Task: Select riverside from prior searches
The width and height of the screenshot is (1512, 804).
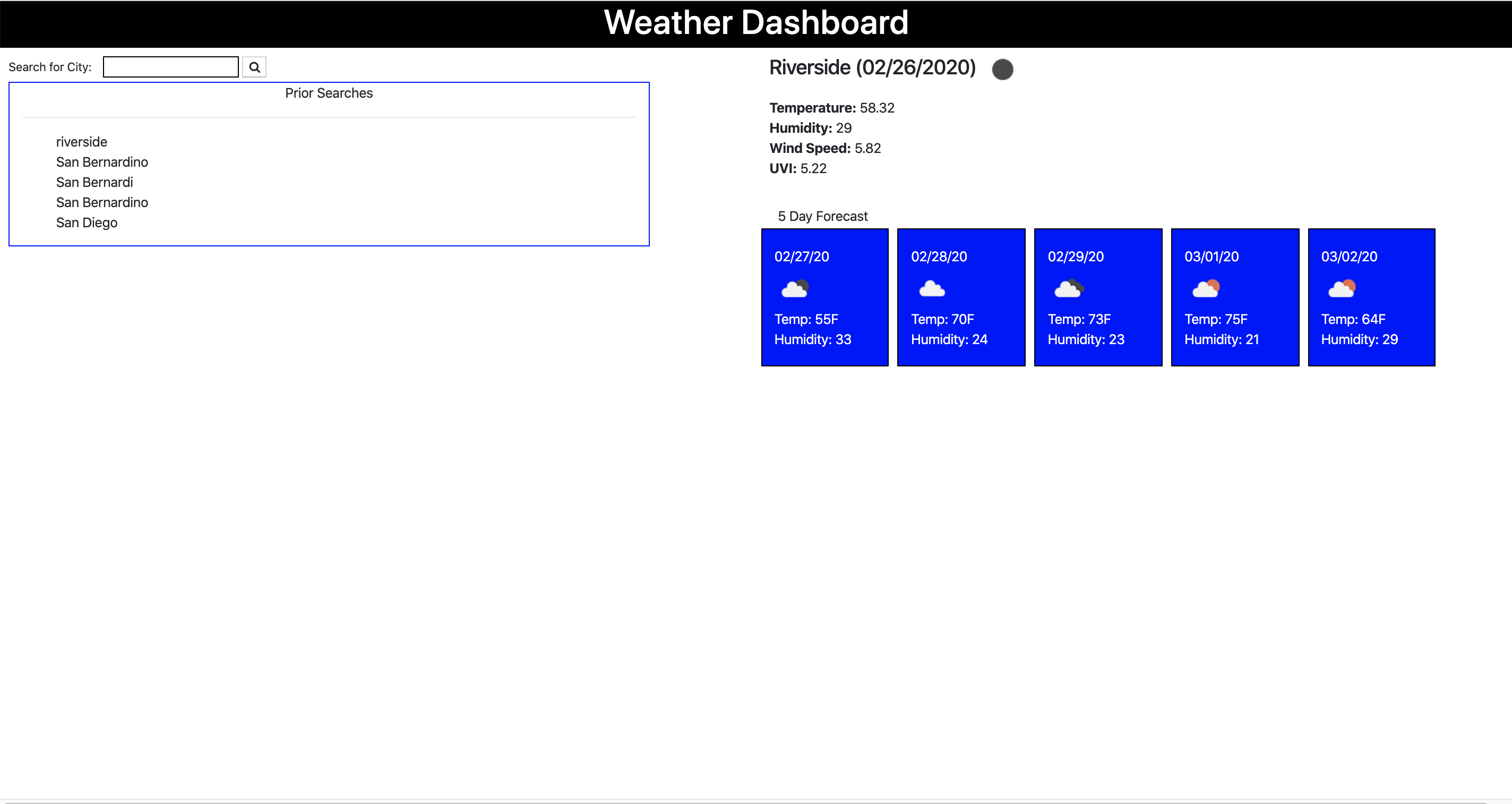Action: (82, 142)
